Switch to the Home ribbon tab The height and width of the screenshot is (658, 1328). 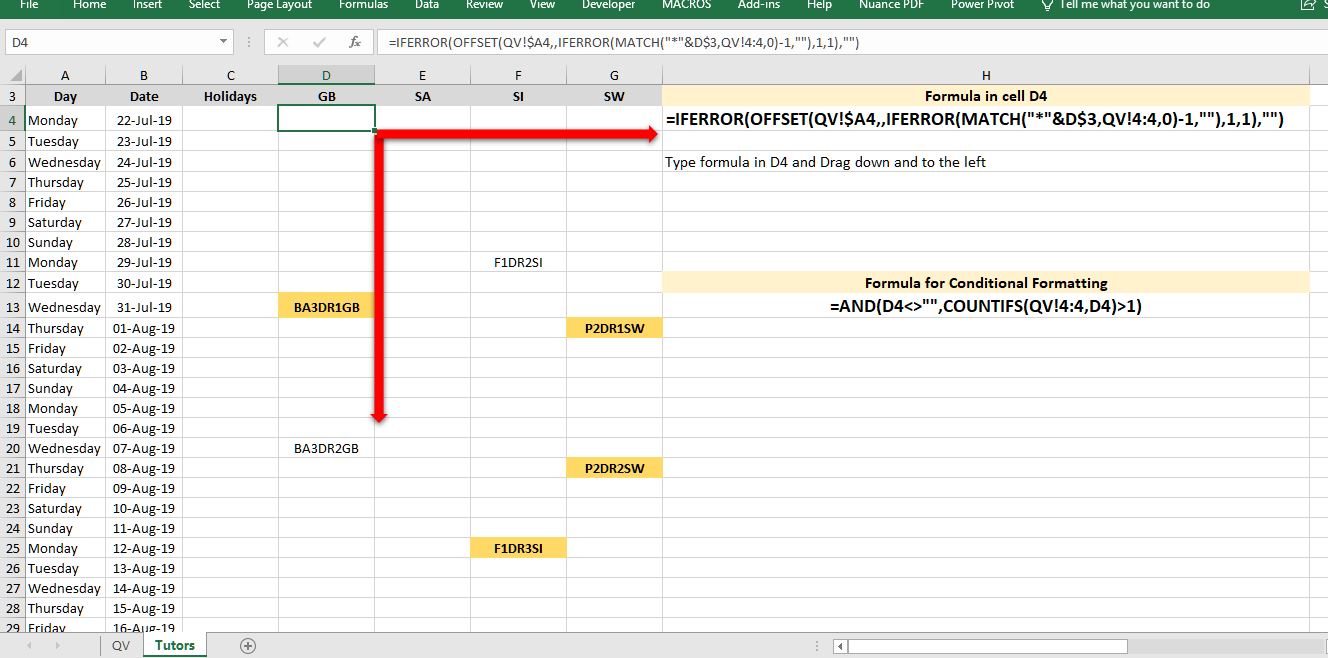tap(90, 5)
